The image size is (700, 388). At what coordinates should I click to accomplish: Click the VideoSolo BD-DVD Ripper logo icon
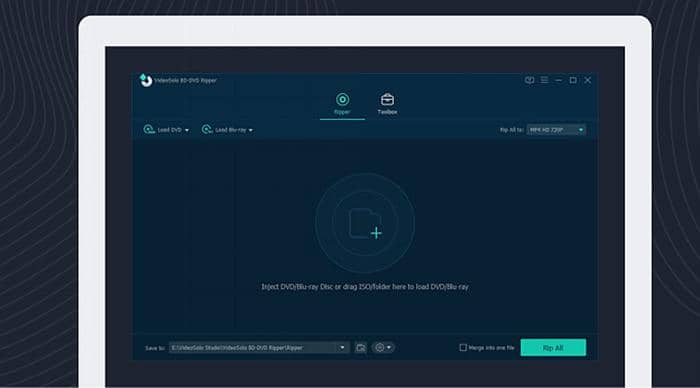click(146, 80)
